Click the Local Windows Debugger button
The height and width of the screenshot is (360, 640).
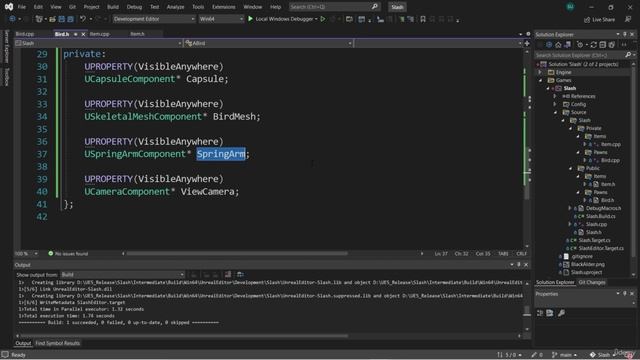pyautogui.click(x=284, y=19)
